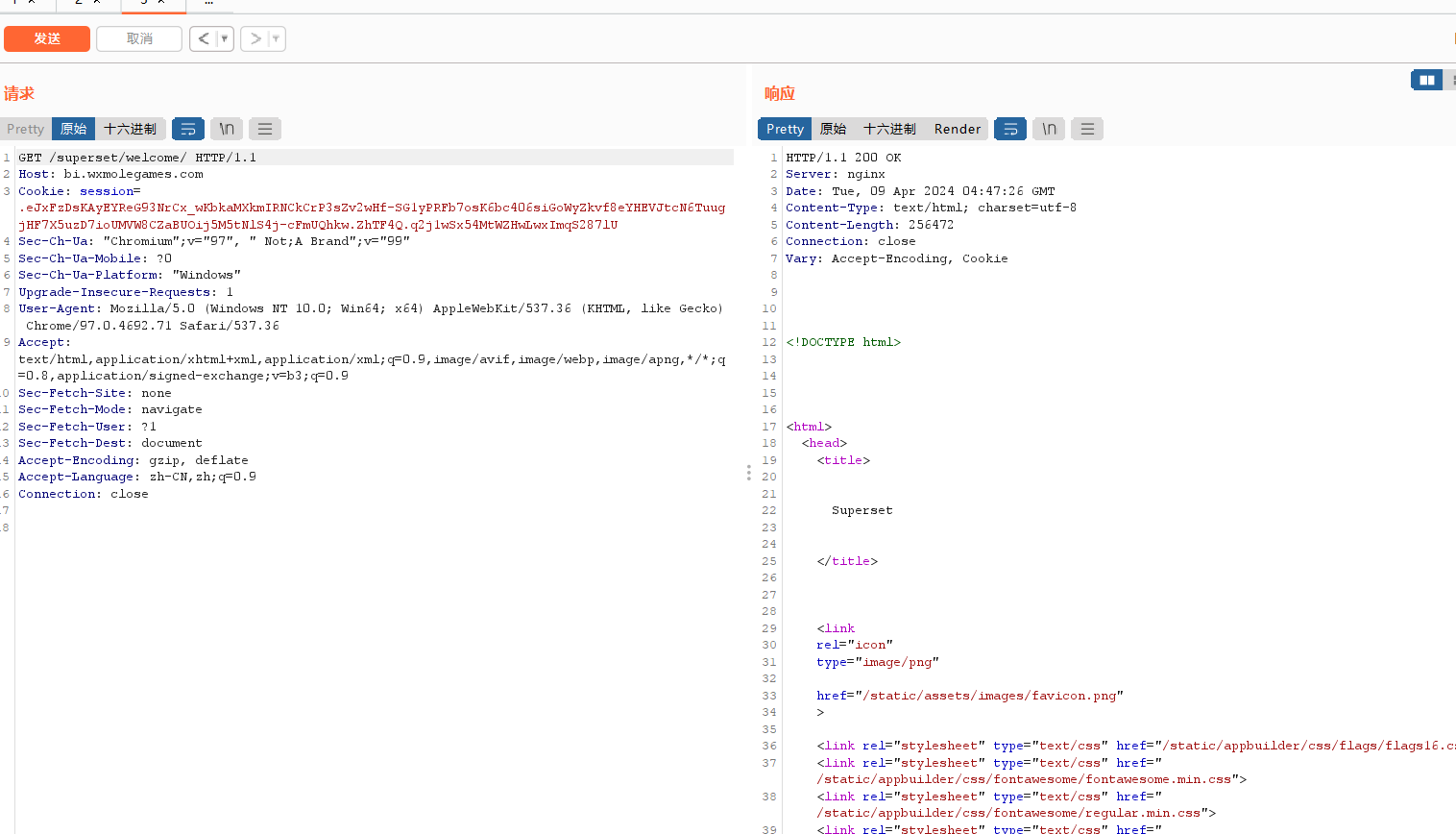Viewport: 1456px width, 834px height.
Task: Select request 十六进制 hex tab
Action: [130, 129]
